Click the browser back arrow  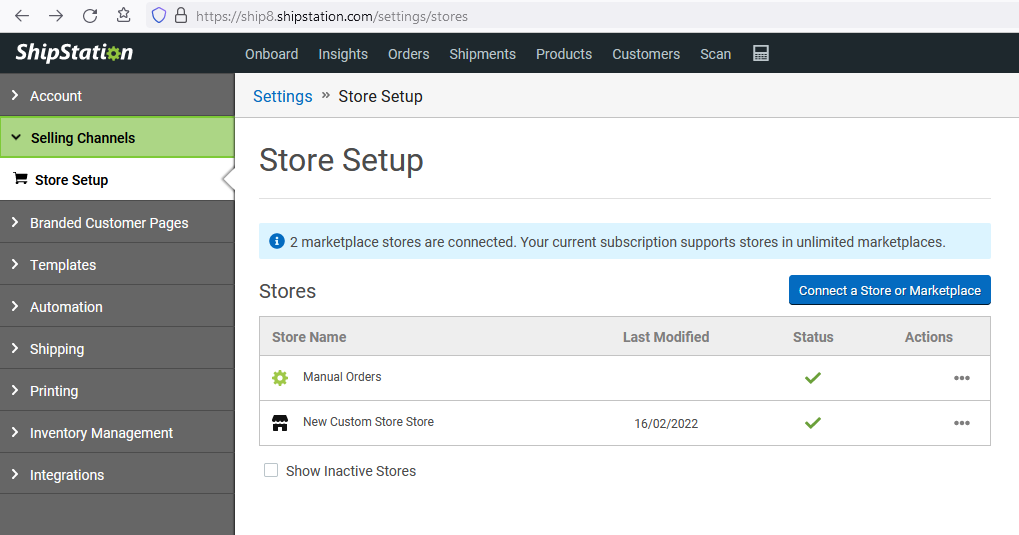click(x=22, y=16)
